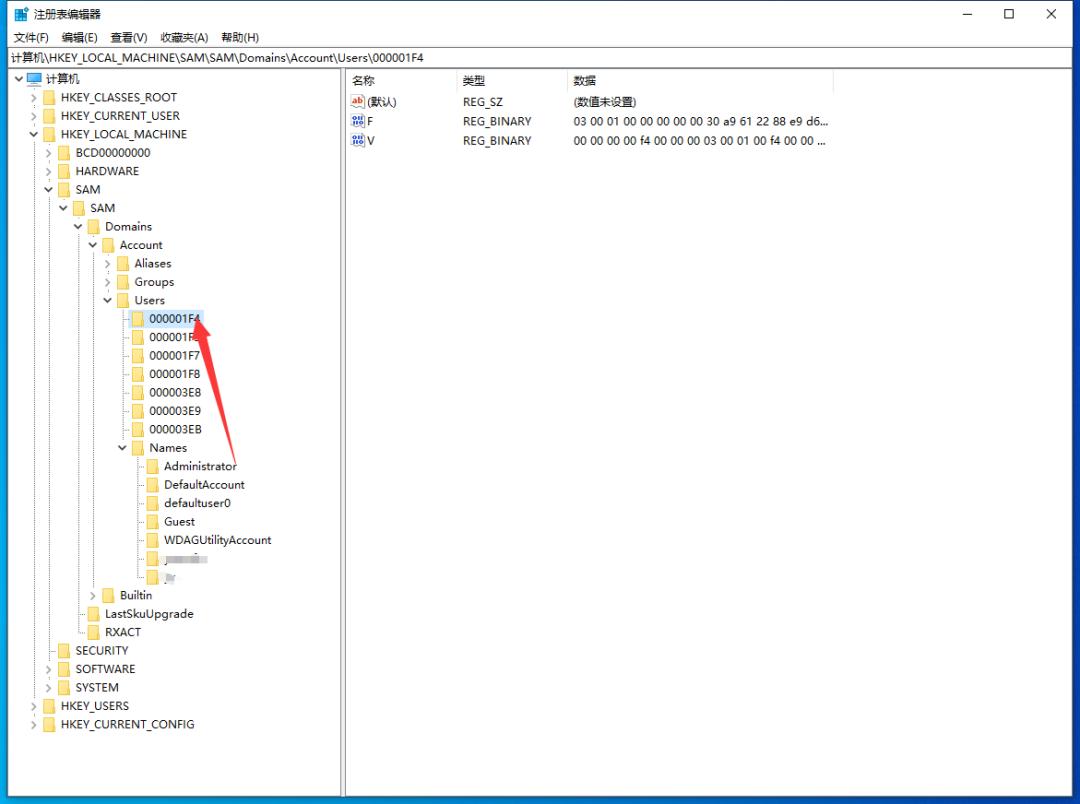Click the default string value icon
Viewport: 1080px width, 804px height.
(358, 102)
